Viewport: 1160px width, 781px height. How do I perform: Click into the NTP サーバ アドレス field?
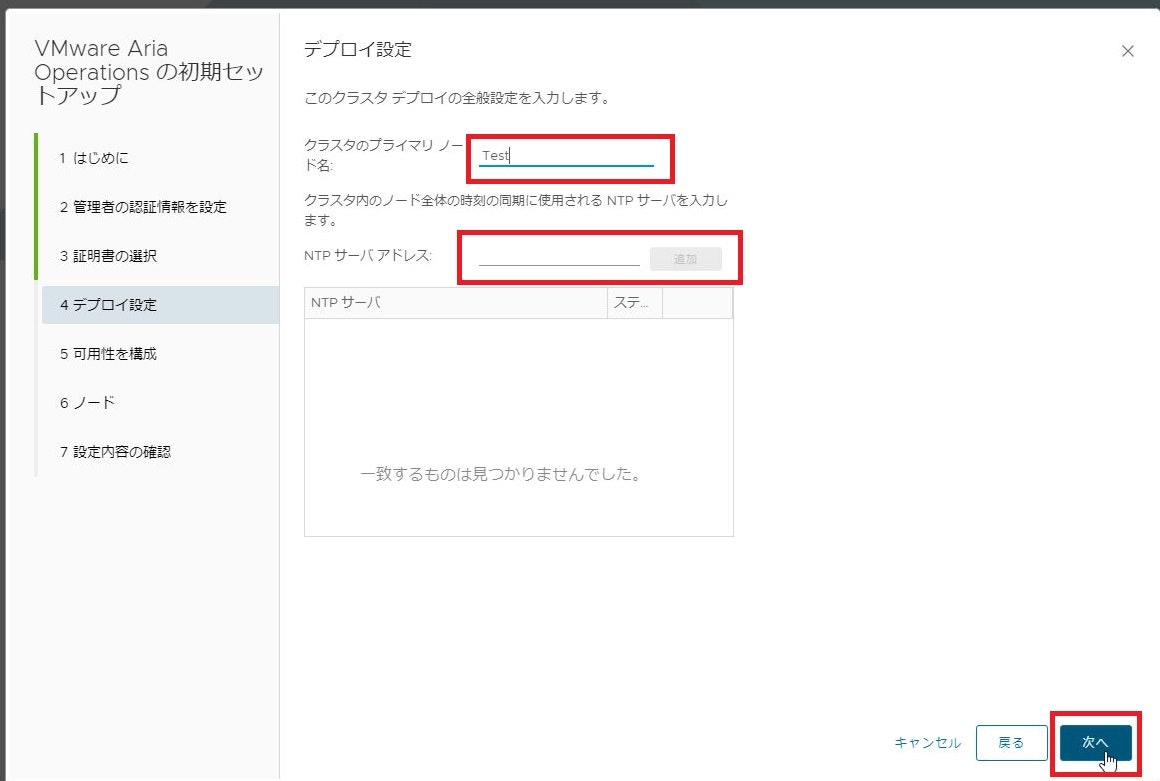(559, 257)
